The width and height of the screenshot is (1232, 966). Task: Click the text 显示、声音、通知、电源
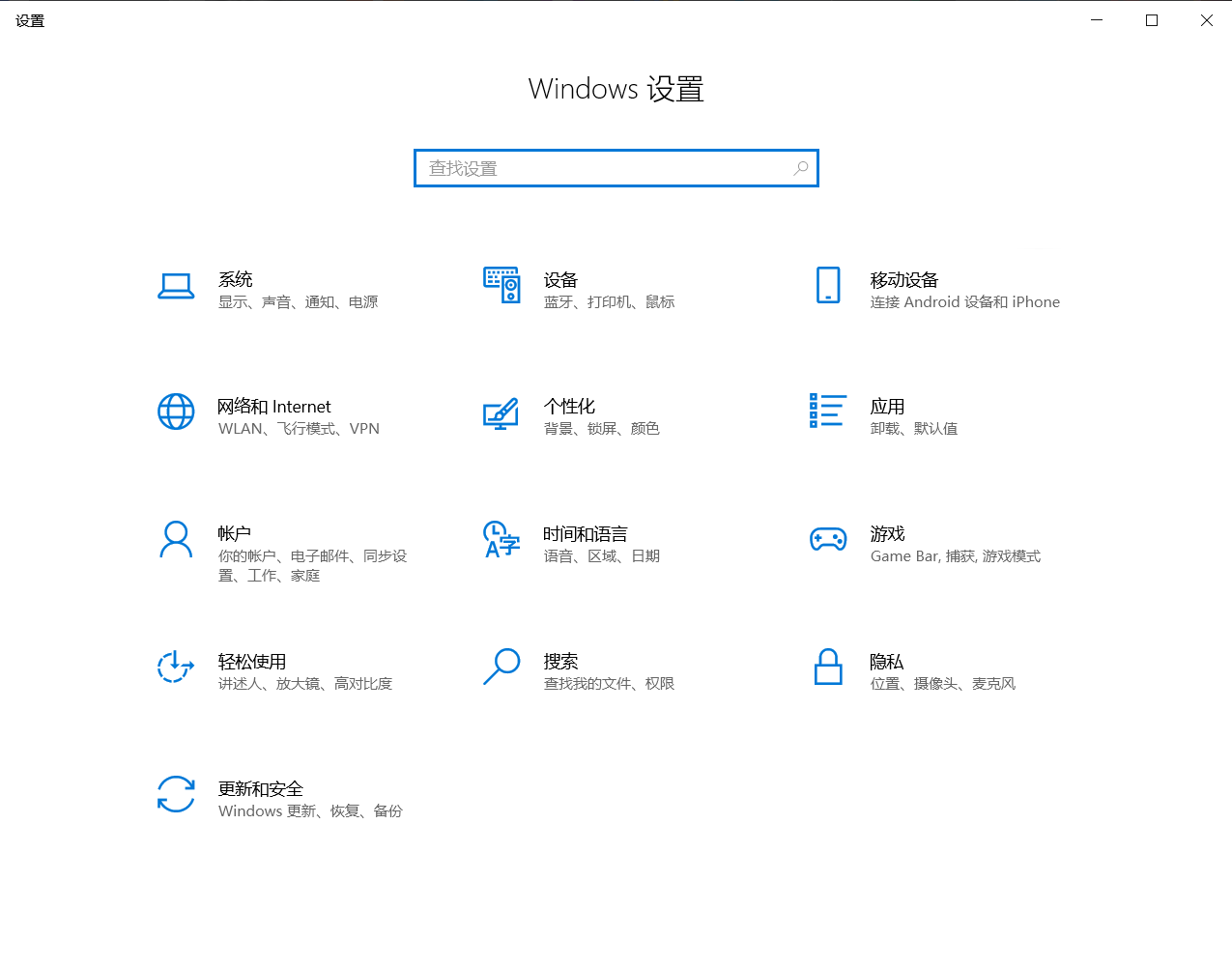coord(298,302)
